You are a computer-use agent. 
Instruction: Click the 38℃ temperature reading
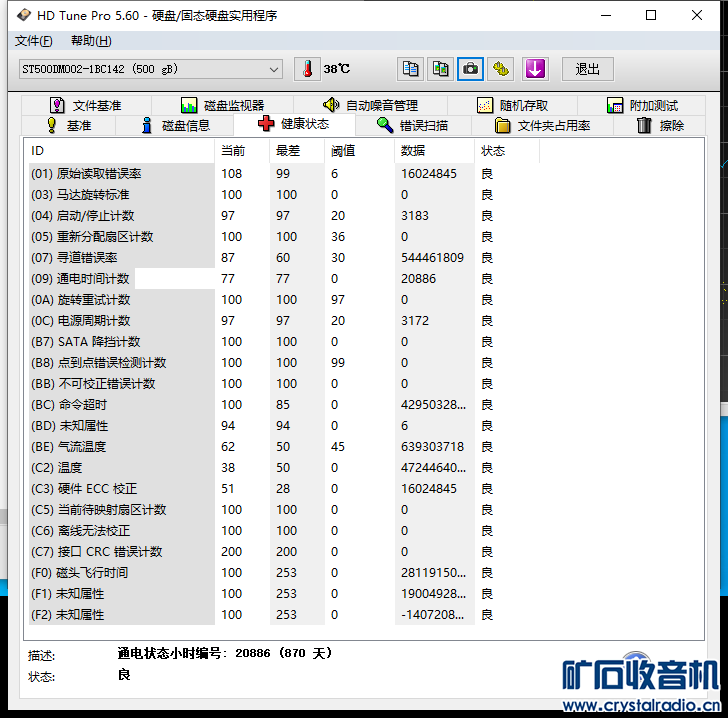coord(337,69)
